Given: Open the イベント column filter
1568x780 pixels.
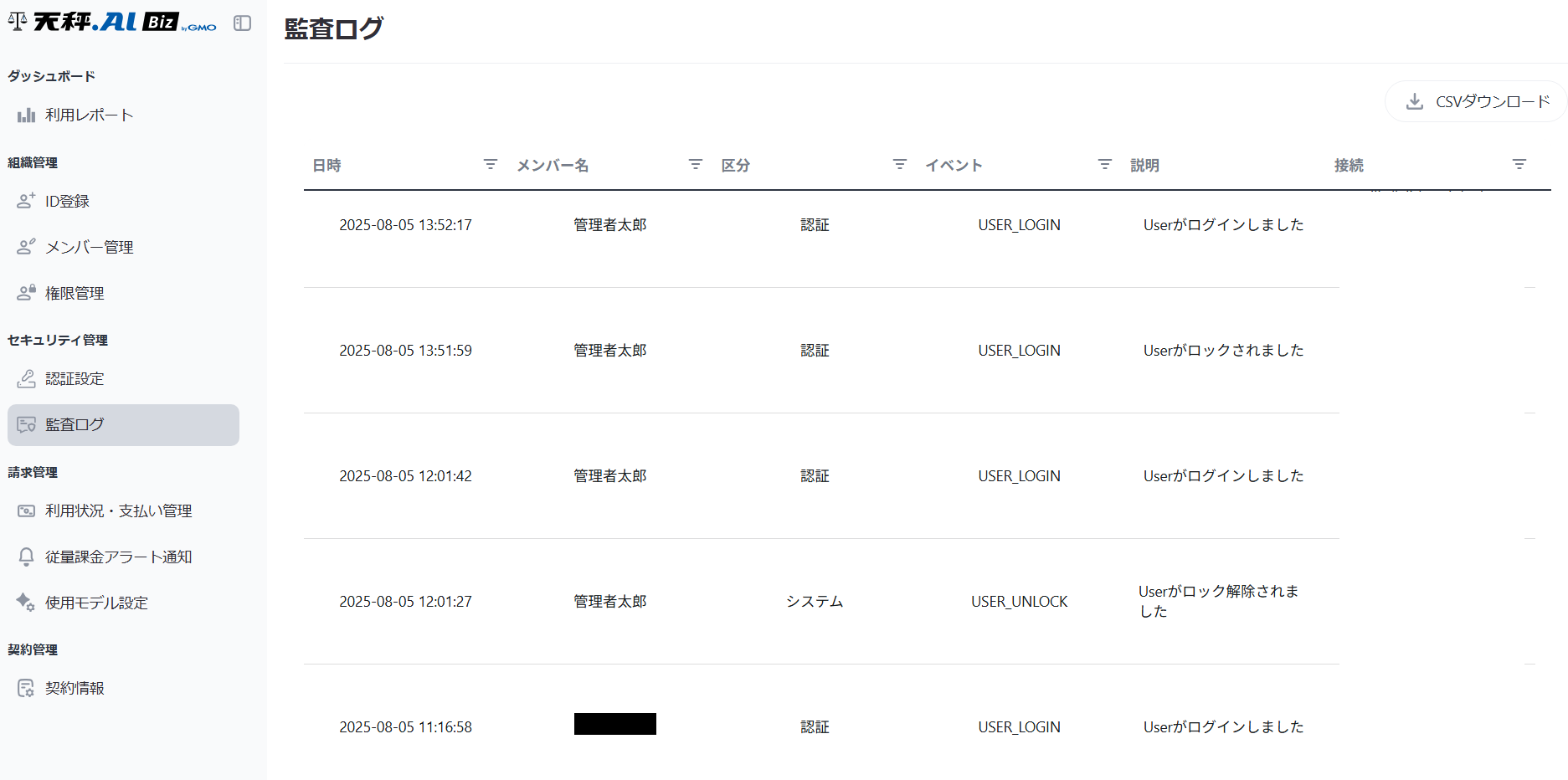Looking at the screenshot, I should [1105, 165].
